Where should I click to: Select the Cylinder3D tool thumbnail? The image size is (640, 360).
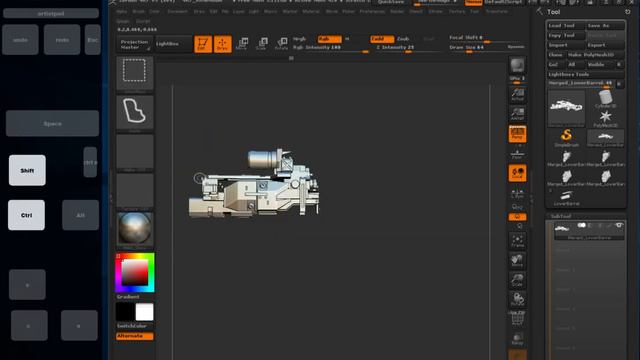[605, 99]
